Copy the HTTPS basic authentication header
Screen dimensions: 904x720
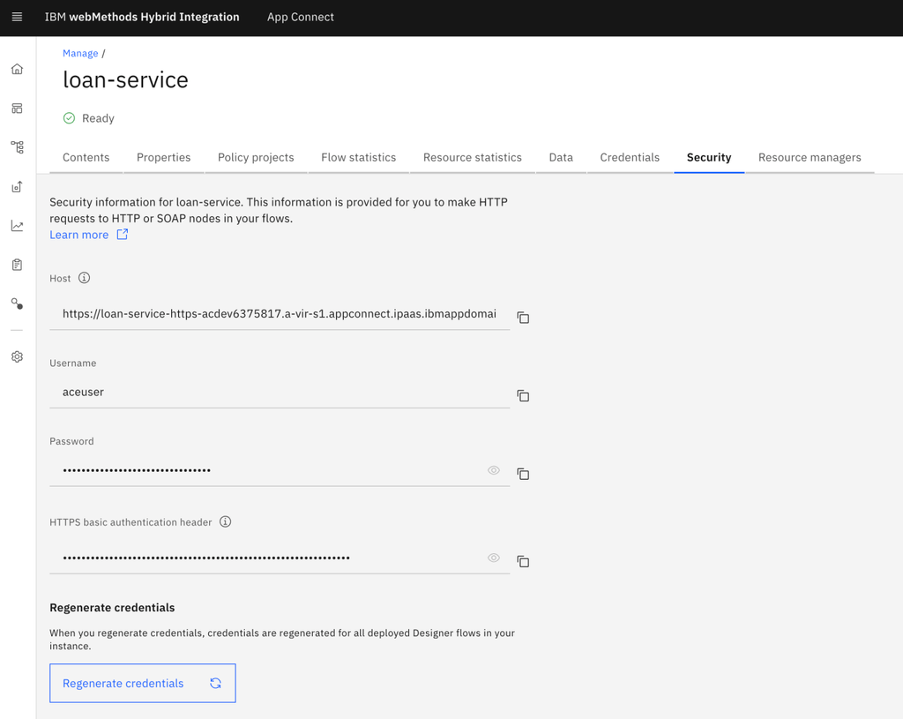[523, 562]
